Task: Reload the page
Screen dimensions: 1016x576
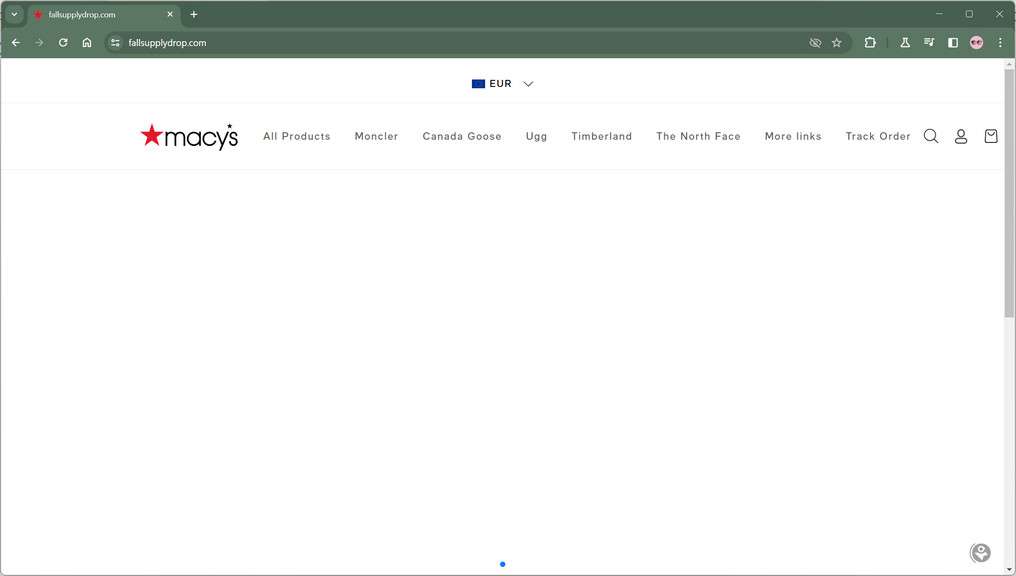Action: (63, 43)
